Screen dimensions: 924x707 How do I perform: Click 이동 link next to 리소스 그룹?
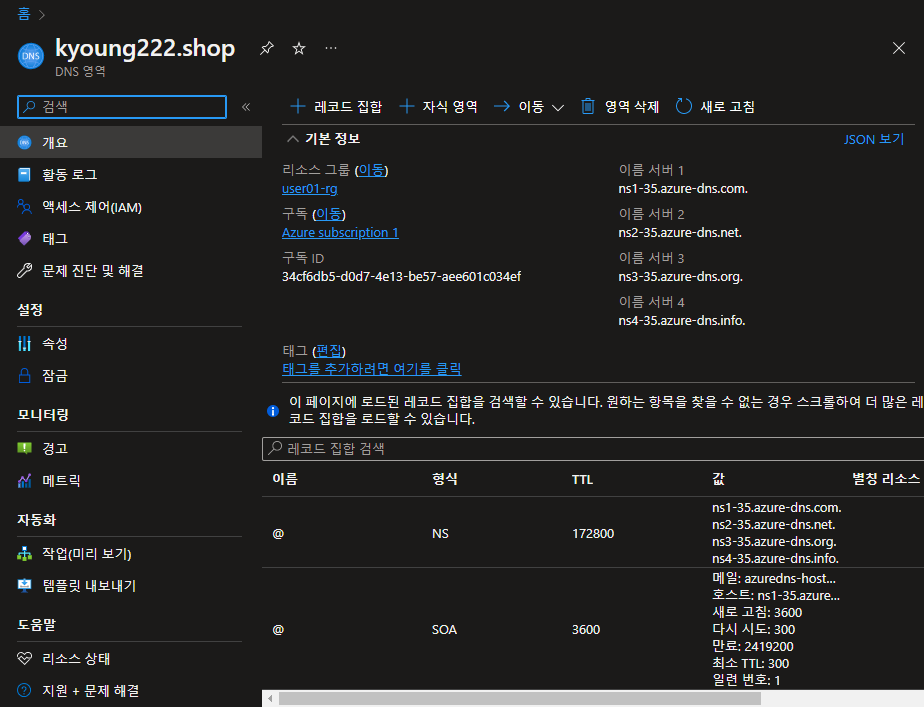pos(371,170)
